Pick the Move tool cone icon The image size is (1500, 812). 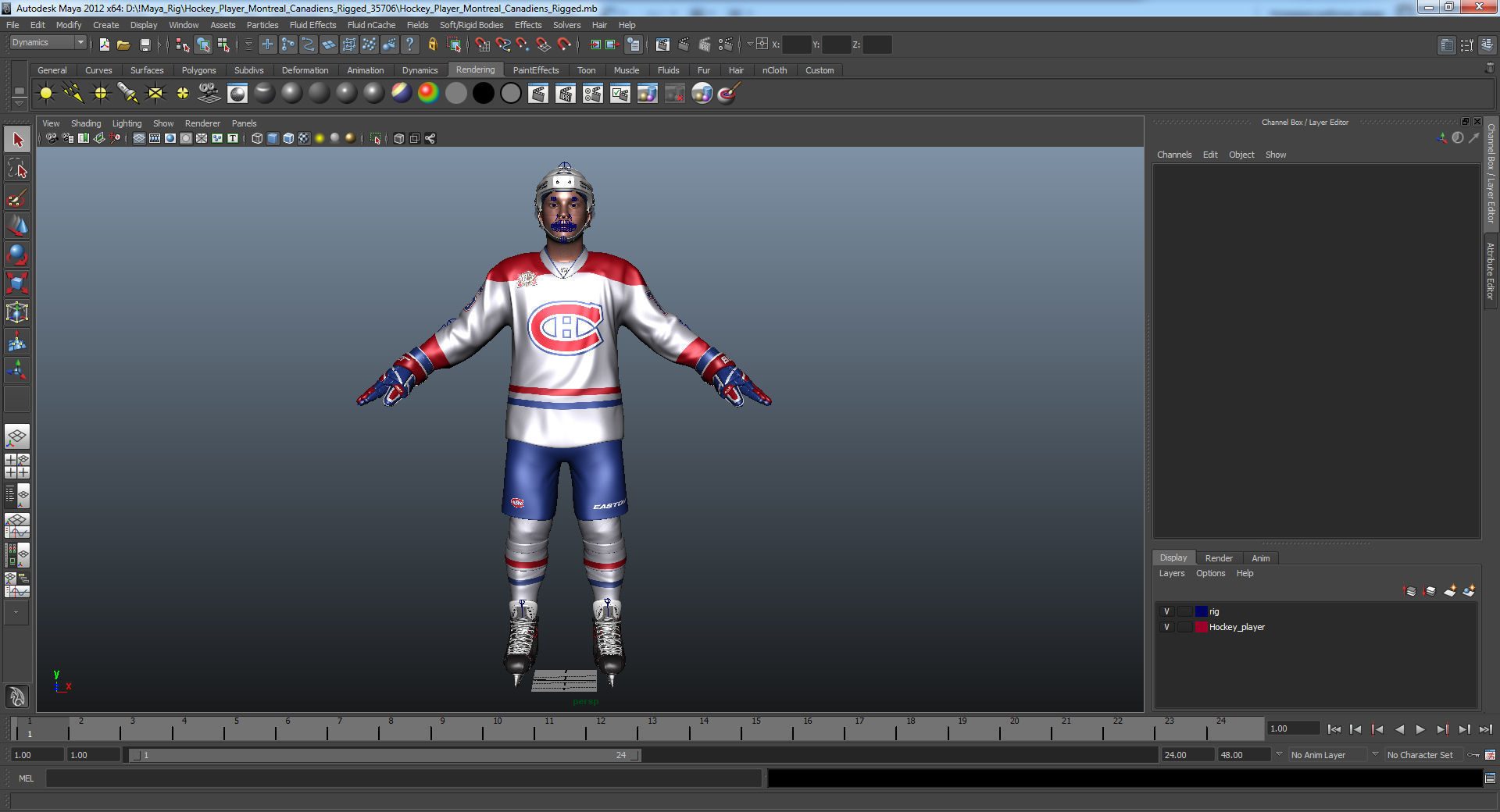coord(17,226)
